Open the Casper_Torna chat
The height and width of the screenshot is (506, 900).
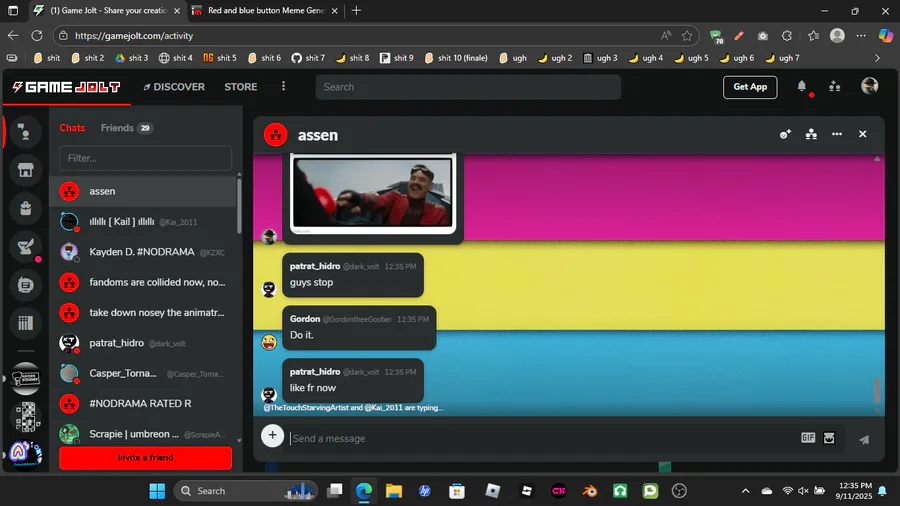pos(143,373)
